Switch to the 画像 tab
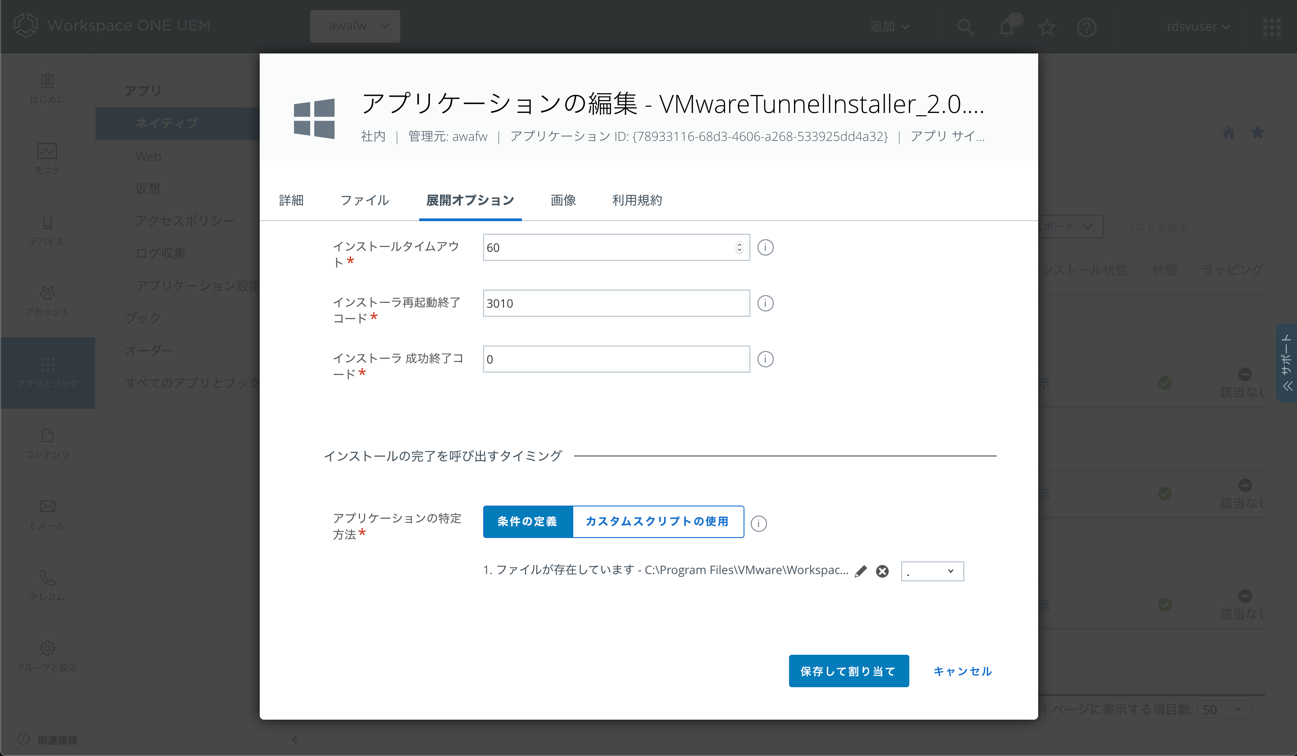Screen dimensions: 1297x756 (x=563, y=200)
